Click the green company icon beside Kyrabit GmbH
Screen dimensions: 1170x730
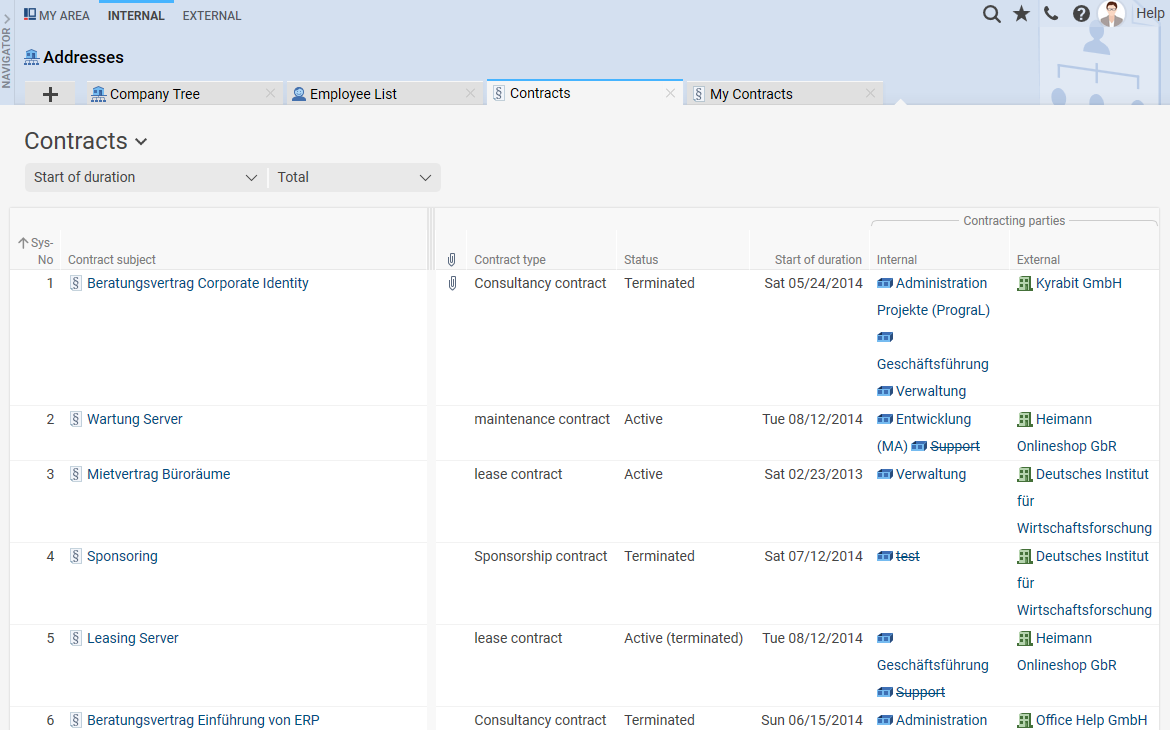1025,283
